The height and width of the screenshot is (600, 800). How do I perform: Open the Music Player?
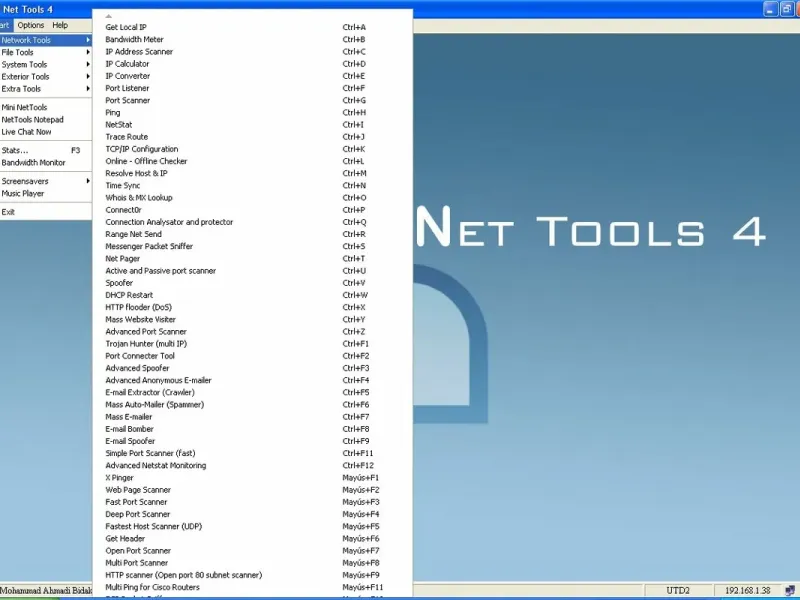[46, 193]
